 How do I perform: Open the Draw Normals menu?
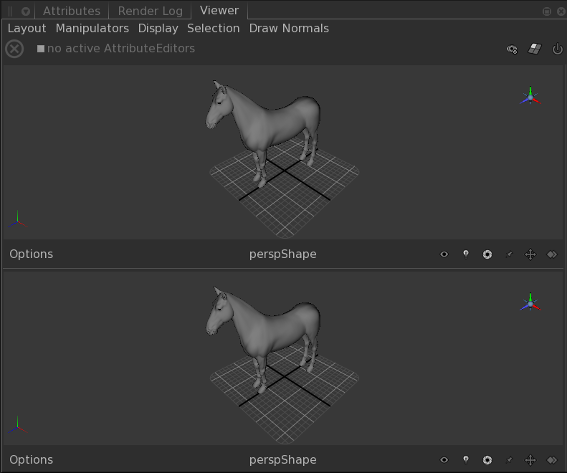point(289,28)
